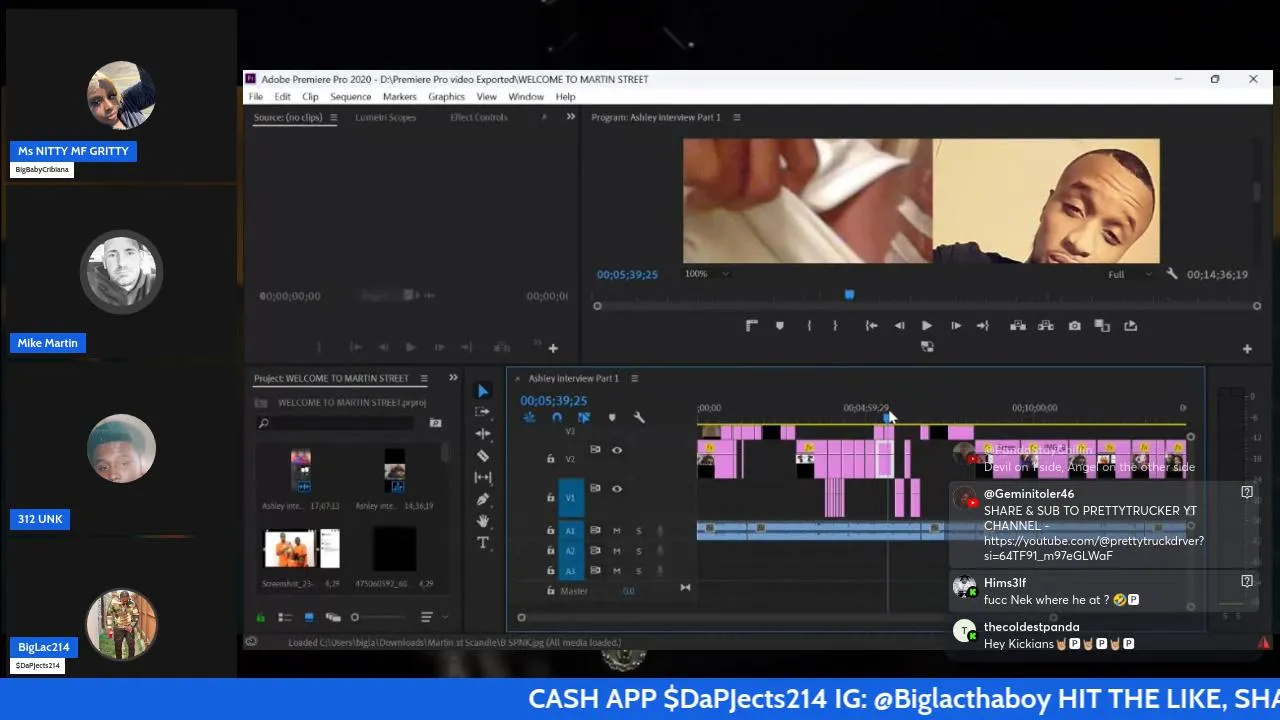
Task: Click the Lift button
Action: click(x=1018, y=326)
